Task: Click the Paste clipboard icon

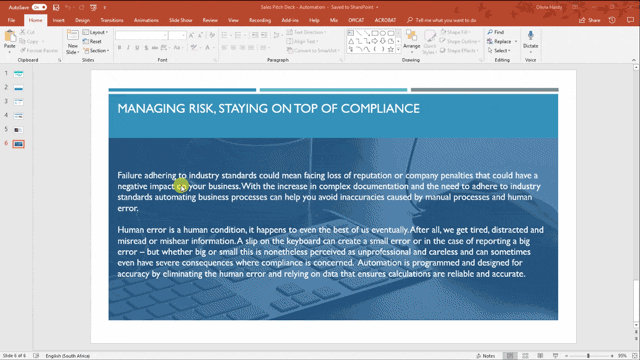Action: tap(10, 37)
